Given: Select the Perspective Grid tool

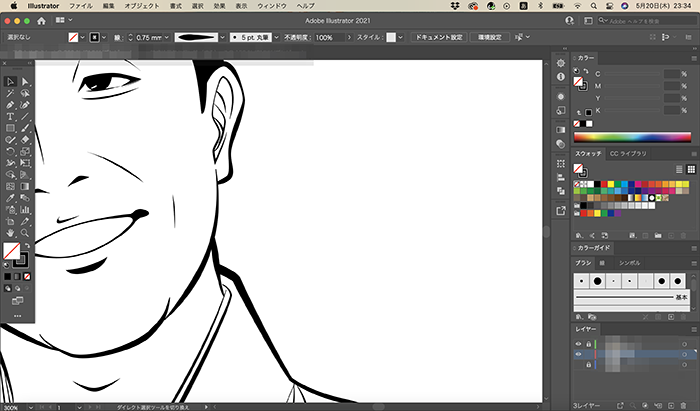Looking at the screenshot, I should [25, 174].
